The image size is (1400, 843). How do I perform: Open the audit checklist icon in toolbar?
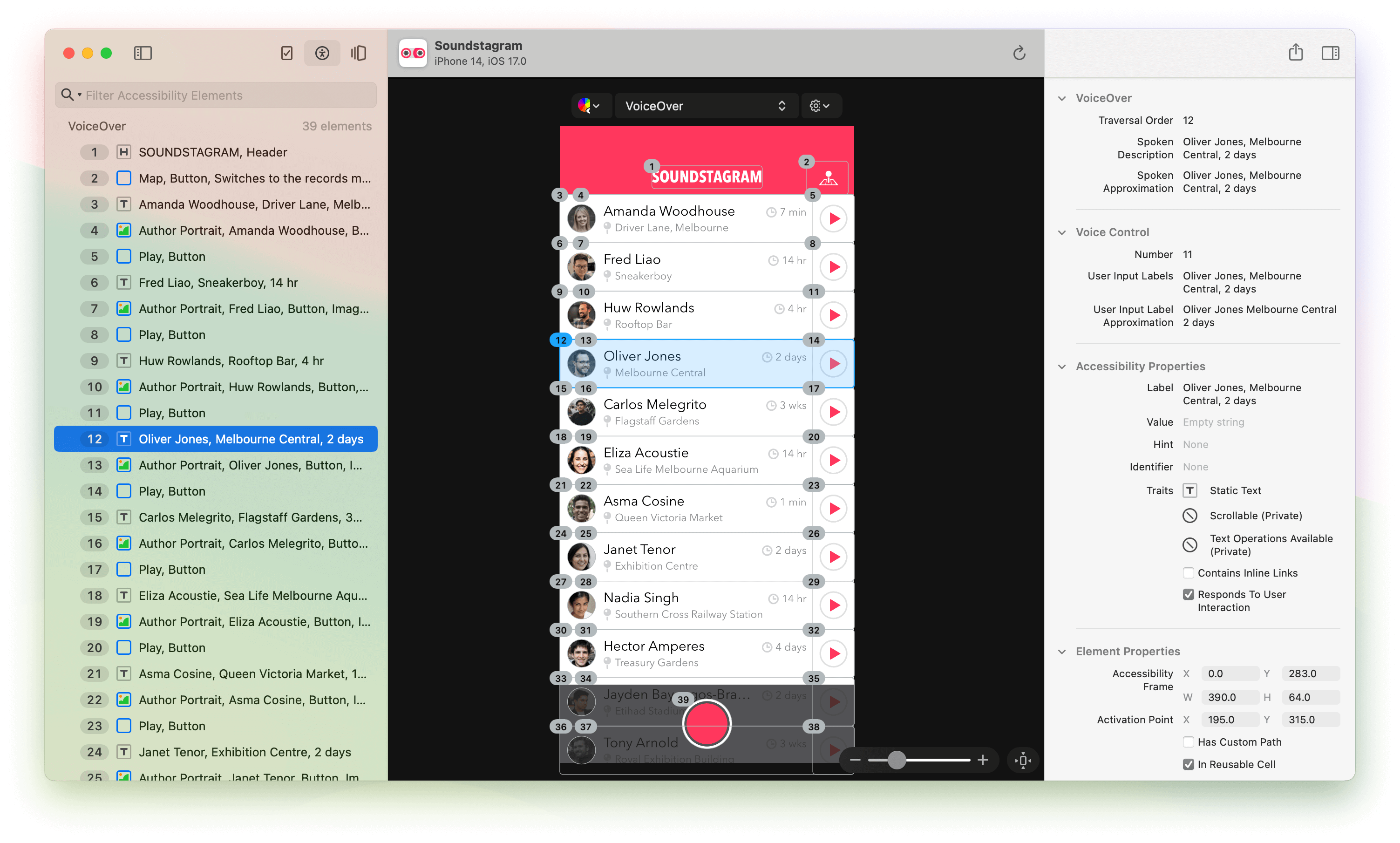click(x=287, y=54)
